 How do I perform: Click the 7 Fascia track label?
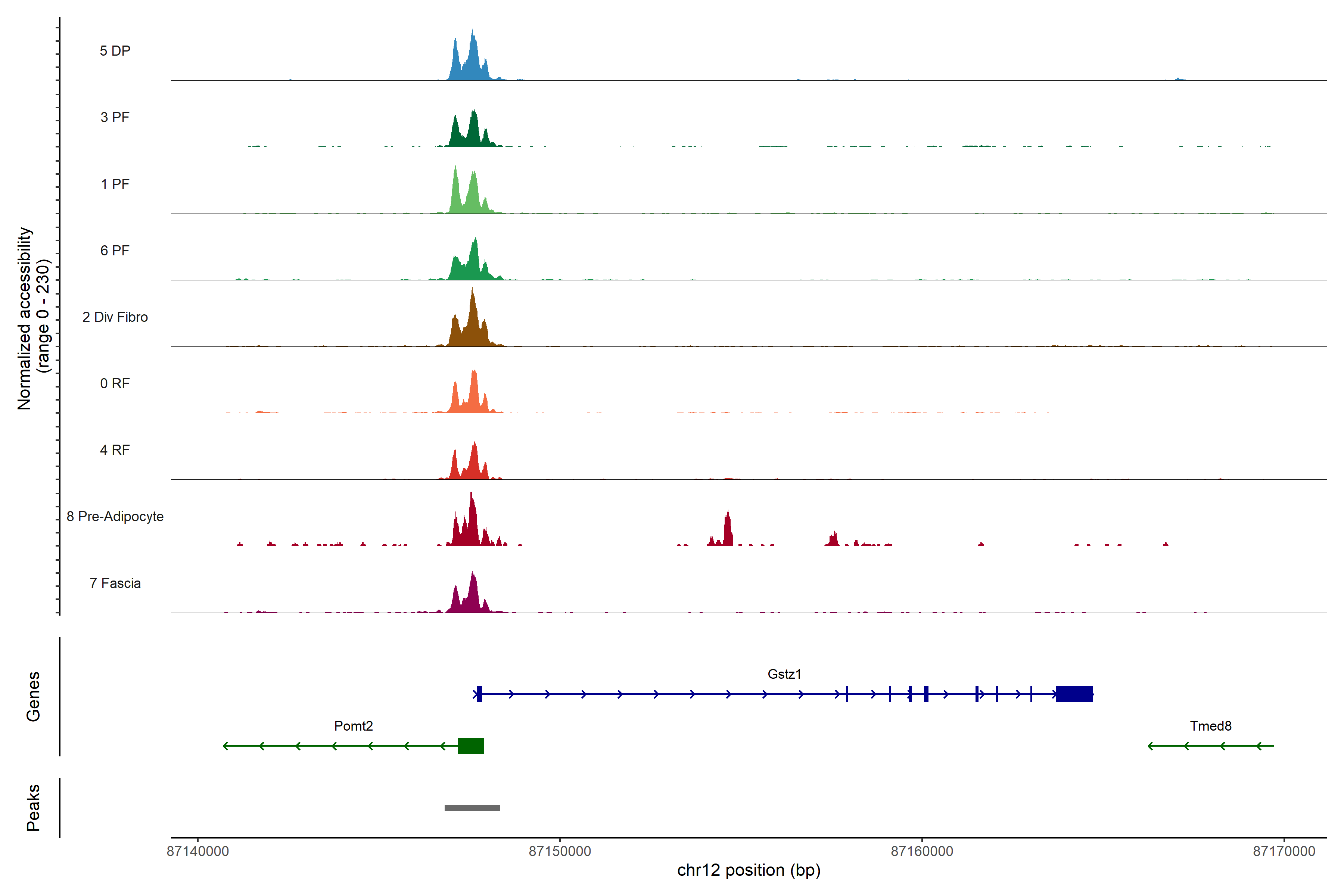(x=115, y=583)
